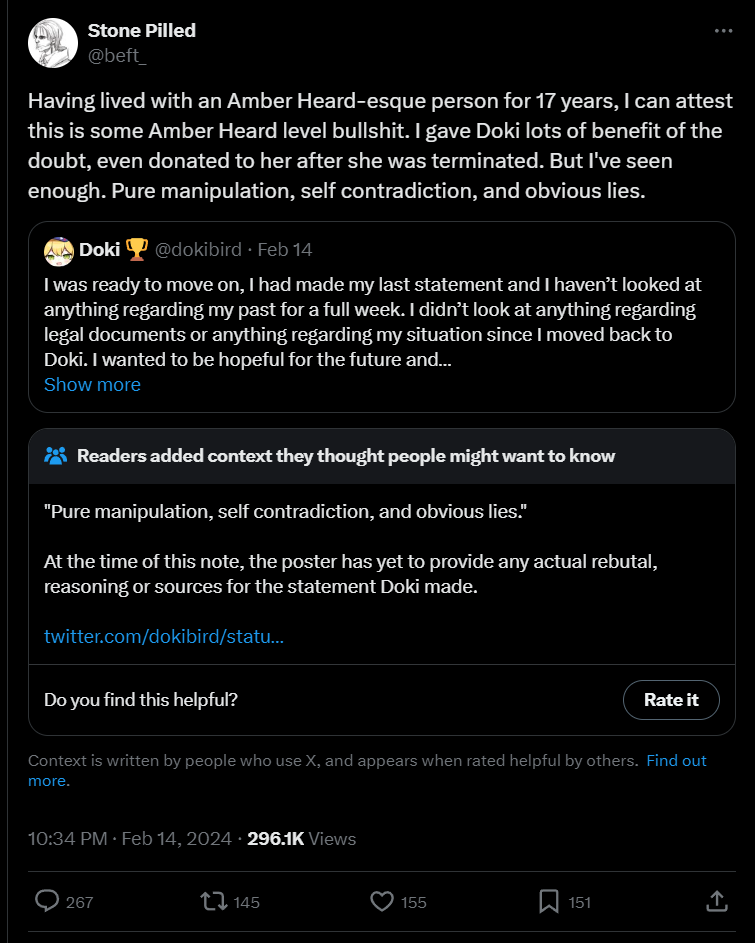Screen dimensions: 755x943
Task: Open Doki's small profile avatar
Action: 58,250
